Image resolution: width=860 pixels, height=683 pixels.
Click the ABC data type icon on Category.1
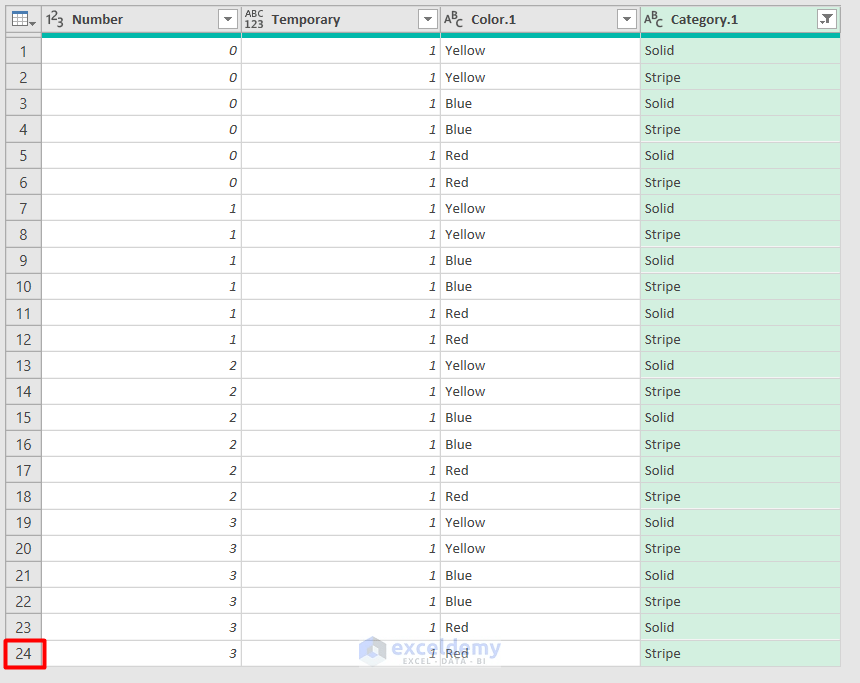click(x=655, y=19)
